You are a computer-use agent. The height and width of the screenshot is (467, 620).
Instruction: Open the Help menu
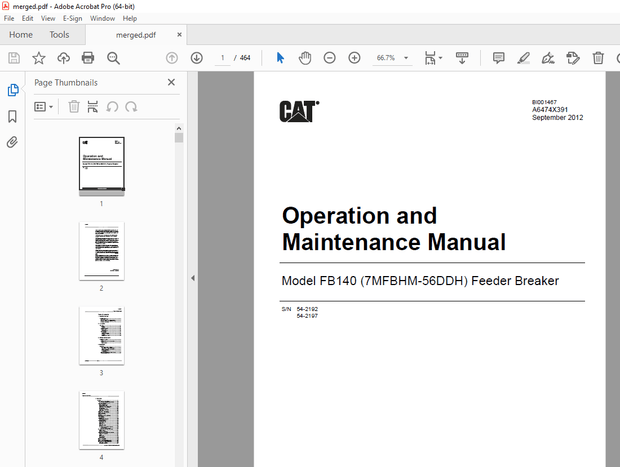pyautogui.click(x=129, y=18)
